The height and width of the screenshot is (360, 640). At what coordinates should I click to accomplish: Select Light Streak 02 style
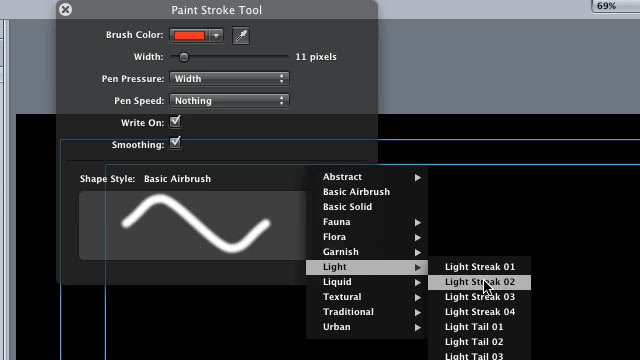coord(479,282)
